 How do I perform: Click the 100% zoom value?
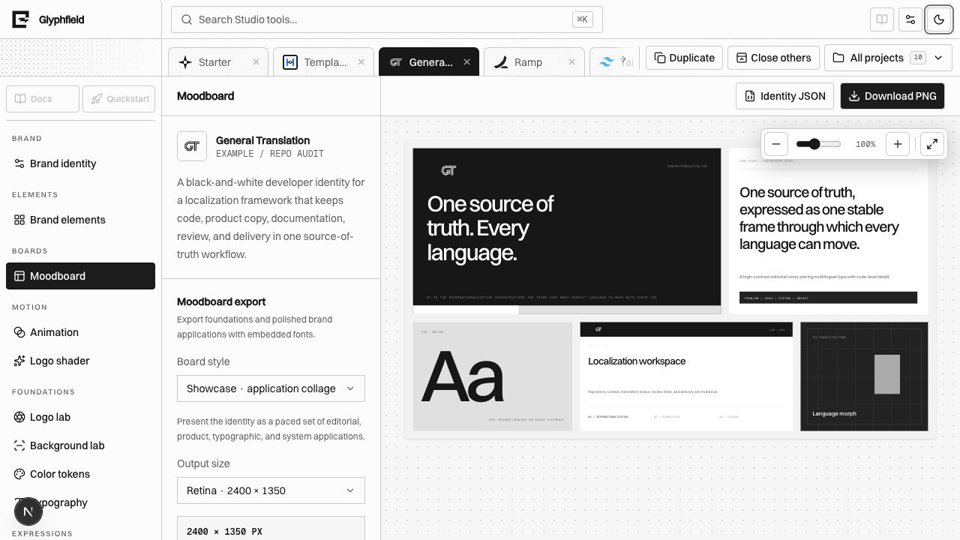865,144
